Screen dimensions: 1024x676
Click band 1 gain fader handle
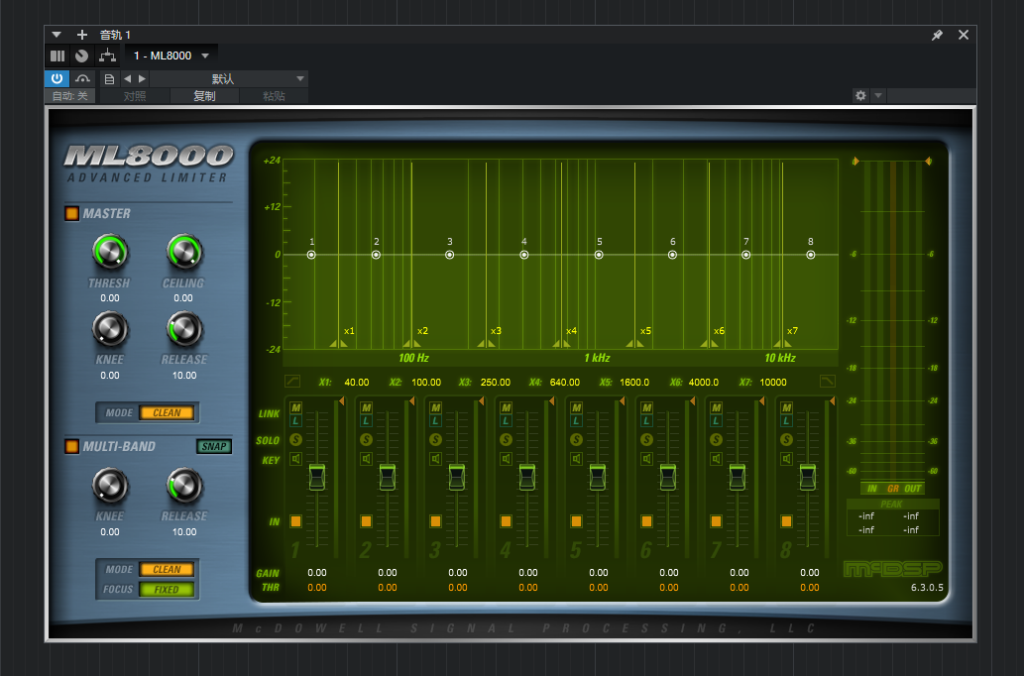click(x=317, y=477)
